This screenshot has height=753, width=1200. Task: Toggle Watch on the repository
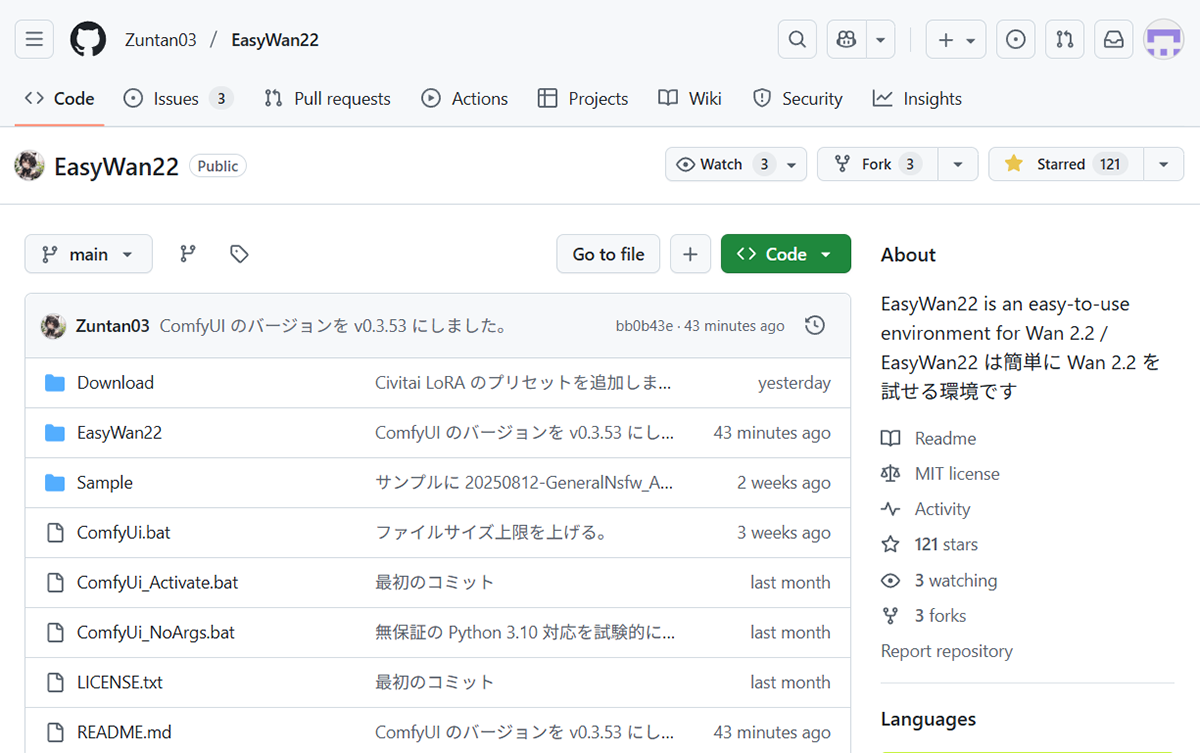click(722, 164)
